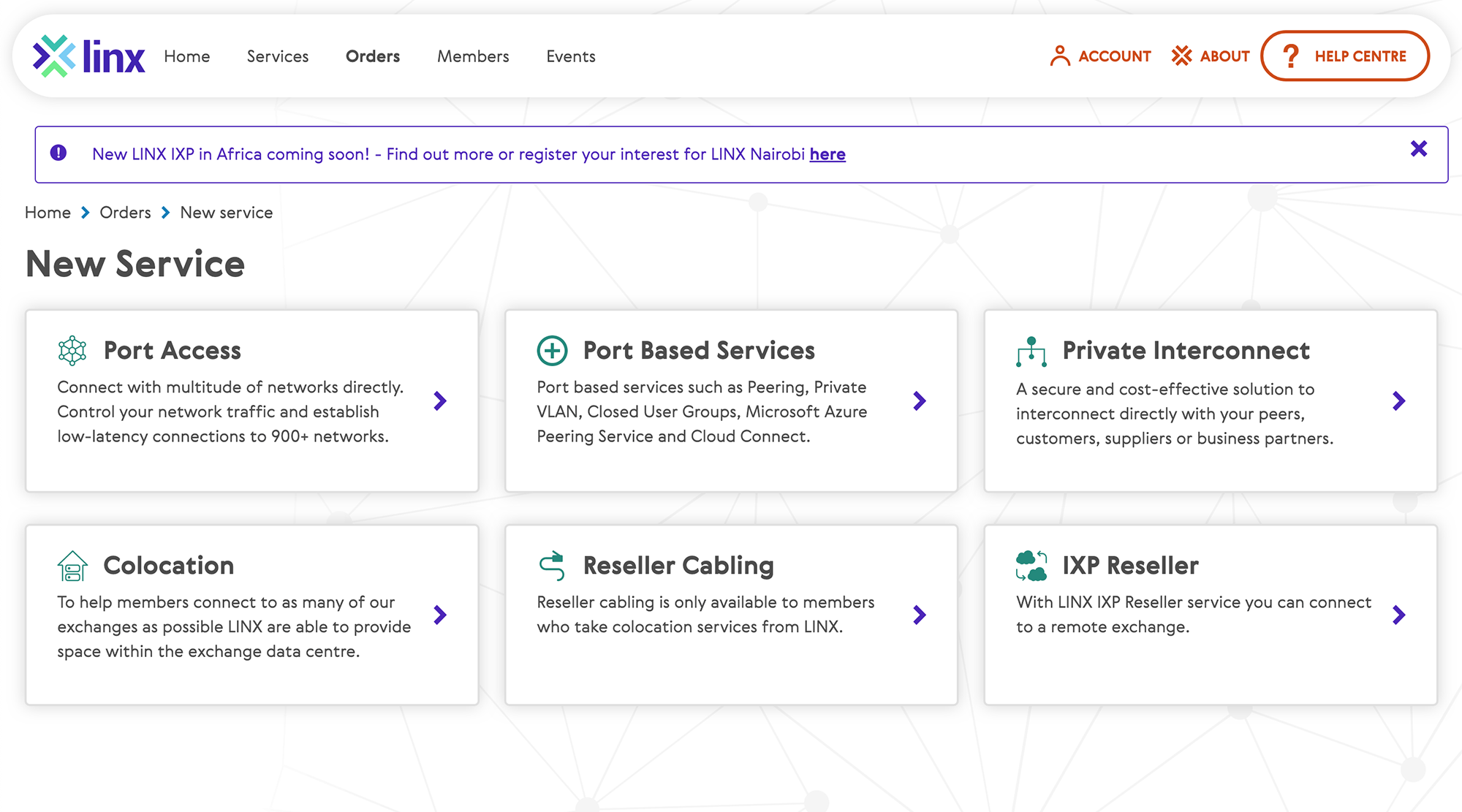Screen dimensions: 1462x812
Task: Click the breadcrumb chevron after Orders
Action: 166,213
